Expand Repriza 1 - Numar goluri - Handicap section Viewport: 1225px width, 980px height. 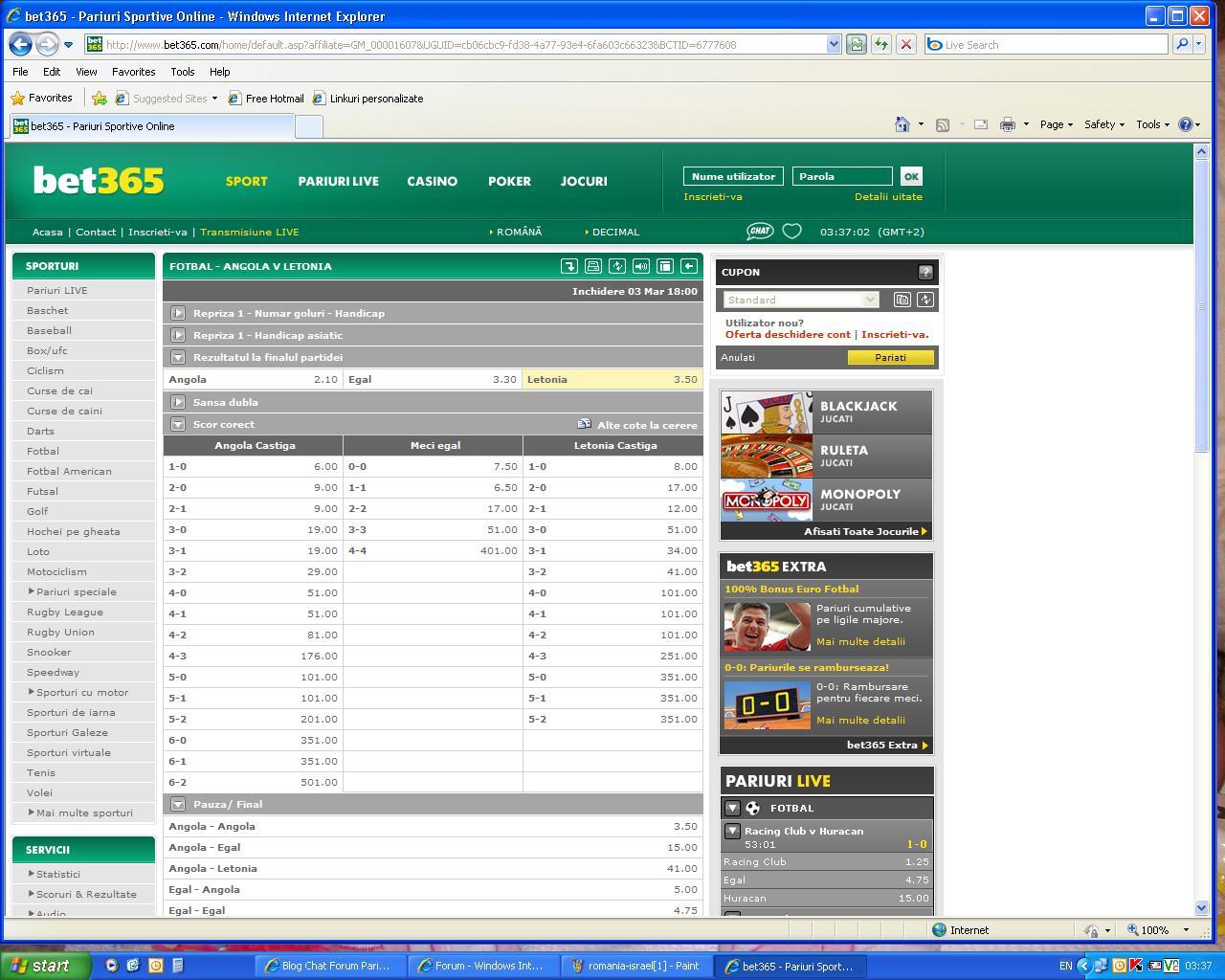pos(178,313)
